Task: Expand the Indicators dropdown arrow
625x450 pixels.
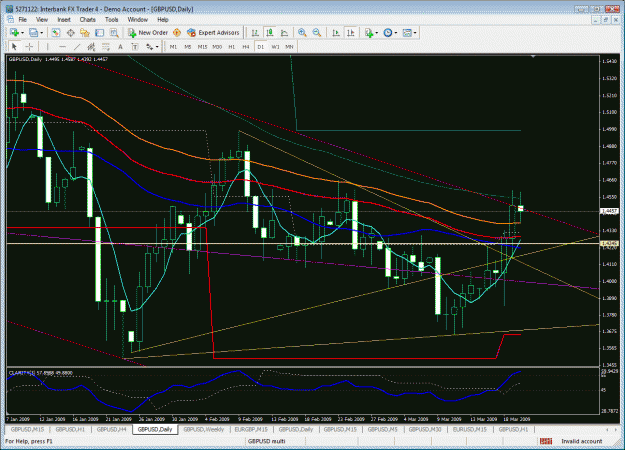Action: (377, 33)
